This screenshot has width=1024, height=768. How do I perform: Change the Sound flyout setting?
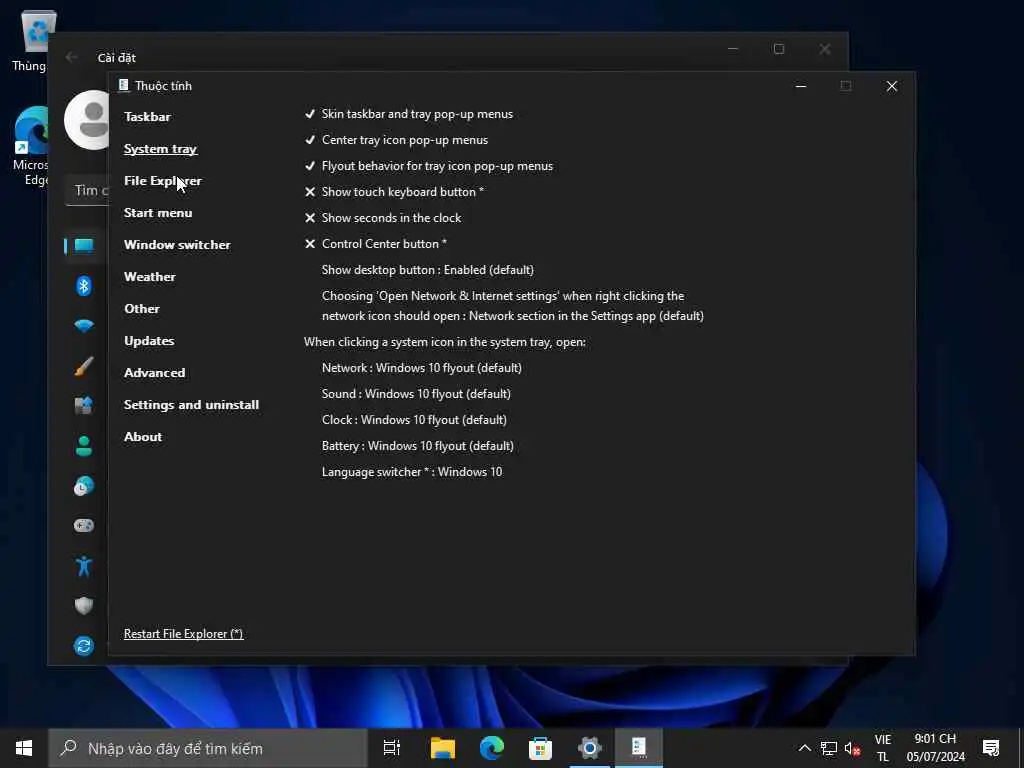(416, 394)
